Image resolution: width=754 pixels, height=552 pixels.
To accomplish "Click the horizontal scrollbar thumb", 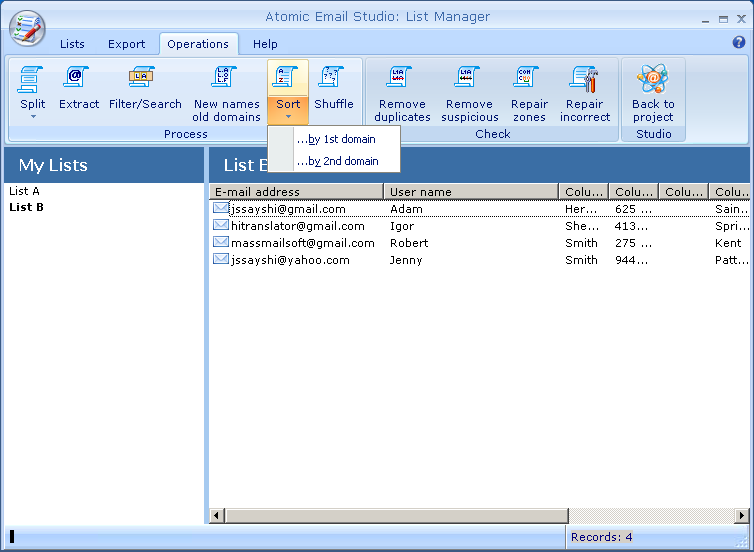I will (396, 515).
